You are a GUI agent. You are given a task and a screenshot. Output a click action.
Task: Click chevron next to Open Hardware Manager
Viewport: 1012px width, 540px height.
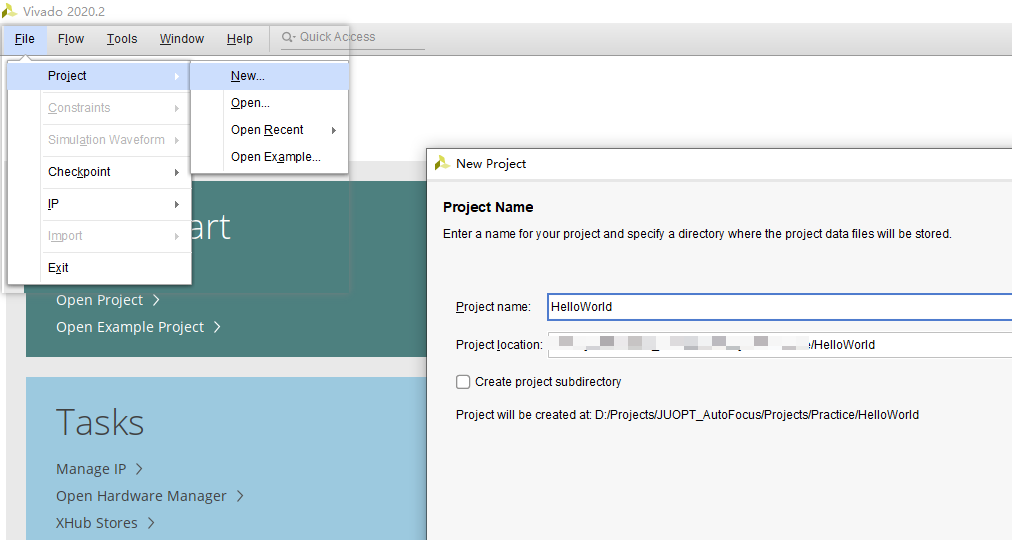pyautogui.click(x=239, y=496)
